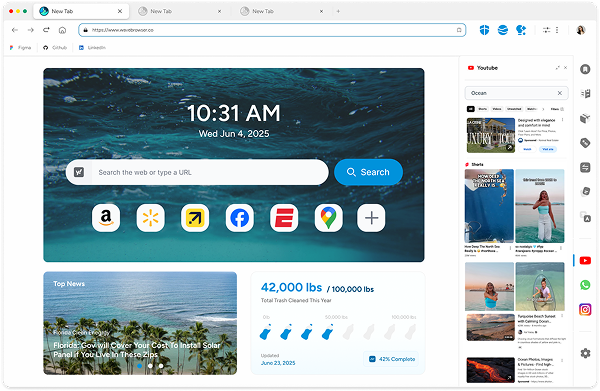
Task: Open YouTube from the right sidebar
Action: pos(585,261)
